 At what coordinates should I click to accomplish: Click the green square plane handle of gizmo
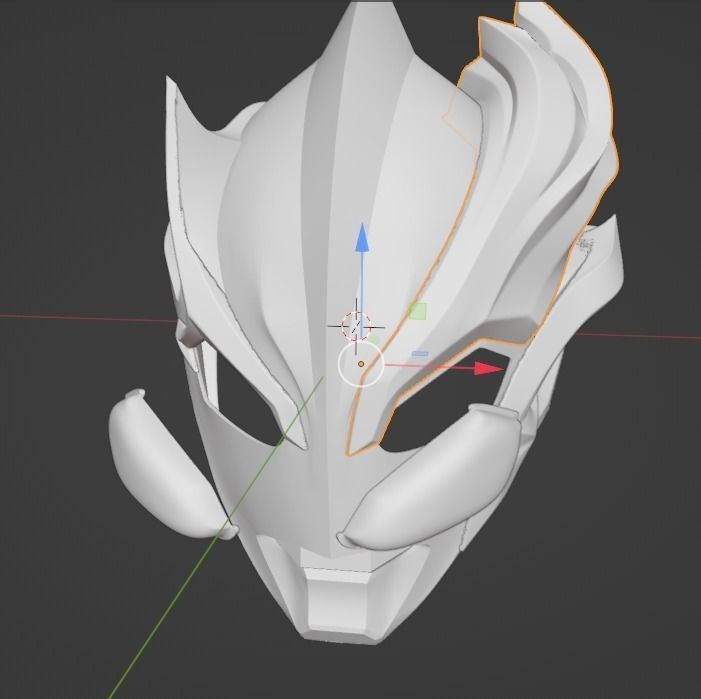click(x=418, y=311)
